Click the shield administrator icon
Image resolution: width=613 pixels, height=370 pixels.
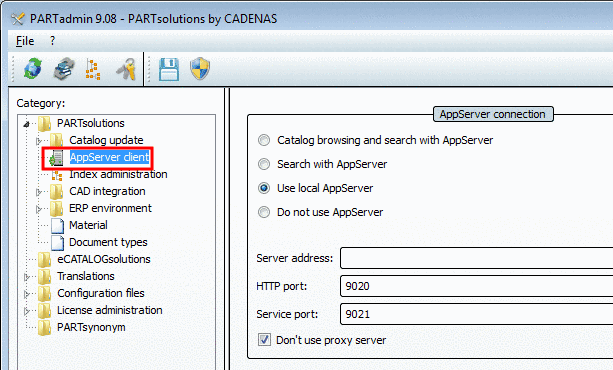200,69
